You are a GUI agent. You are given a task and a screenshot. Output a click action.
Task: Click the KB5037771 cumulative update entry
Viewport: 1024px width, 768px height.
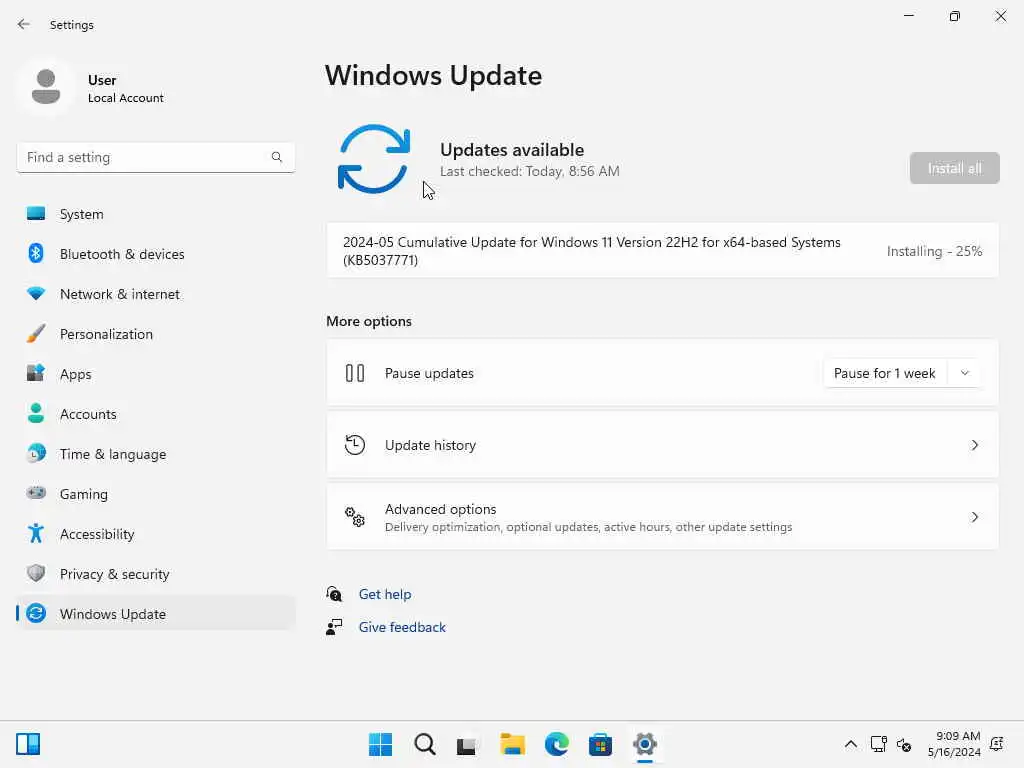coord(662,251)
